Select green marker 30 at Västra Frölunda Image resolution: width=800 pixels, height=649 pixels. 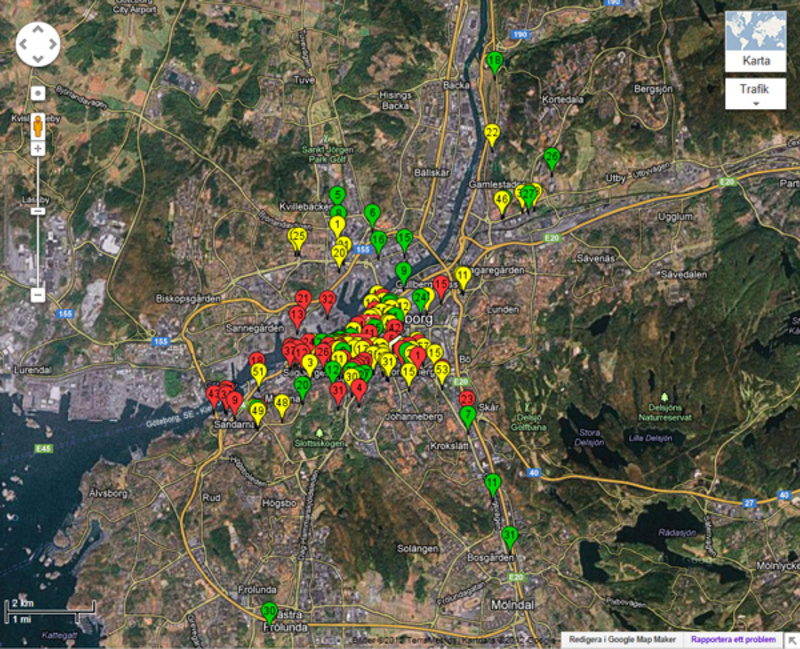coord(269,611)
